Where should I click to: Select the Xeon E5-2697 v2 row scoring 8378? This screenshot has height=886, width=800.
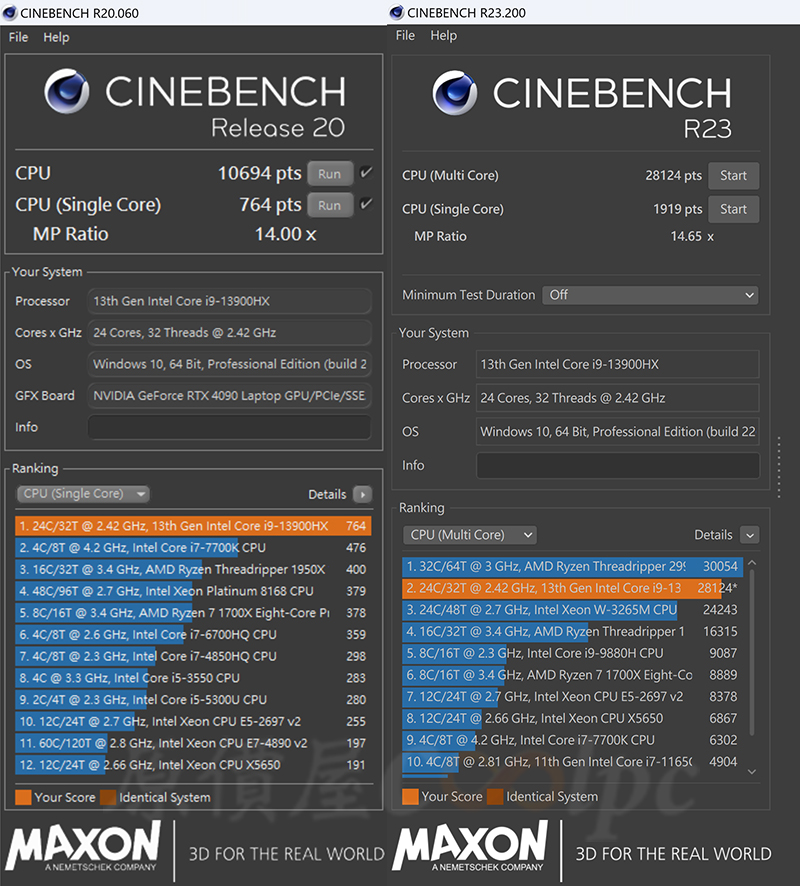click(572, 697)
